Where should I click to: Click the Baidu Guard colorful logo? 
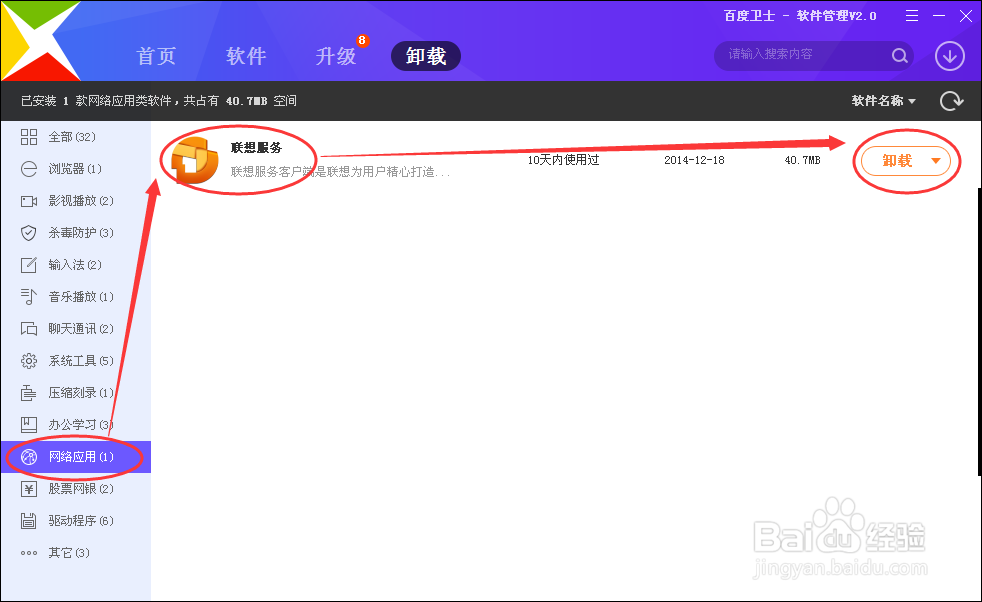coord(40,40)
